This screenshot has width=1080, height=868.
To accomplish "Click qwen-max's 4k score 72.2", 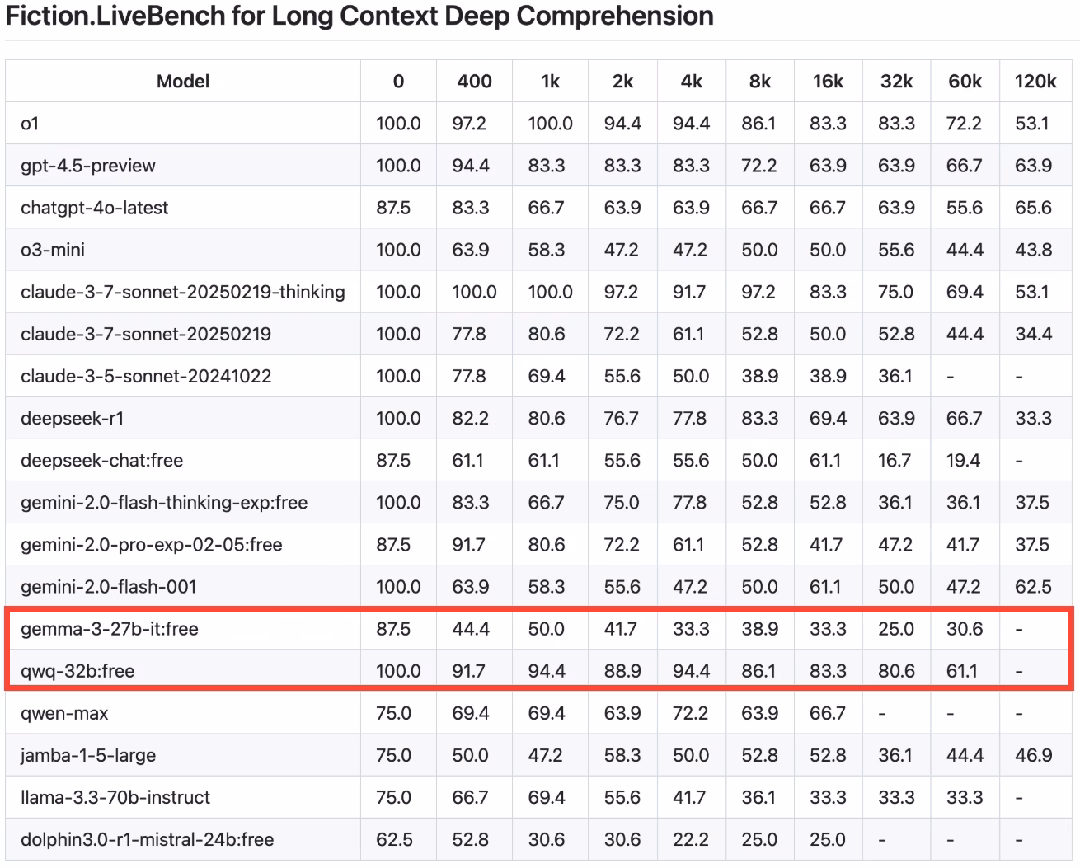I will (691, 714).
